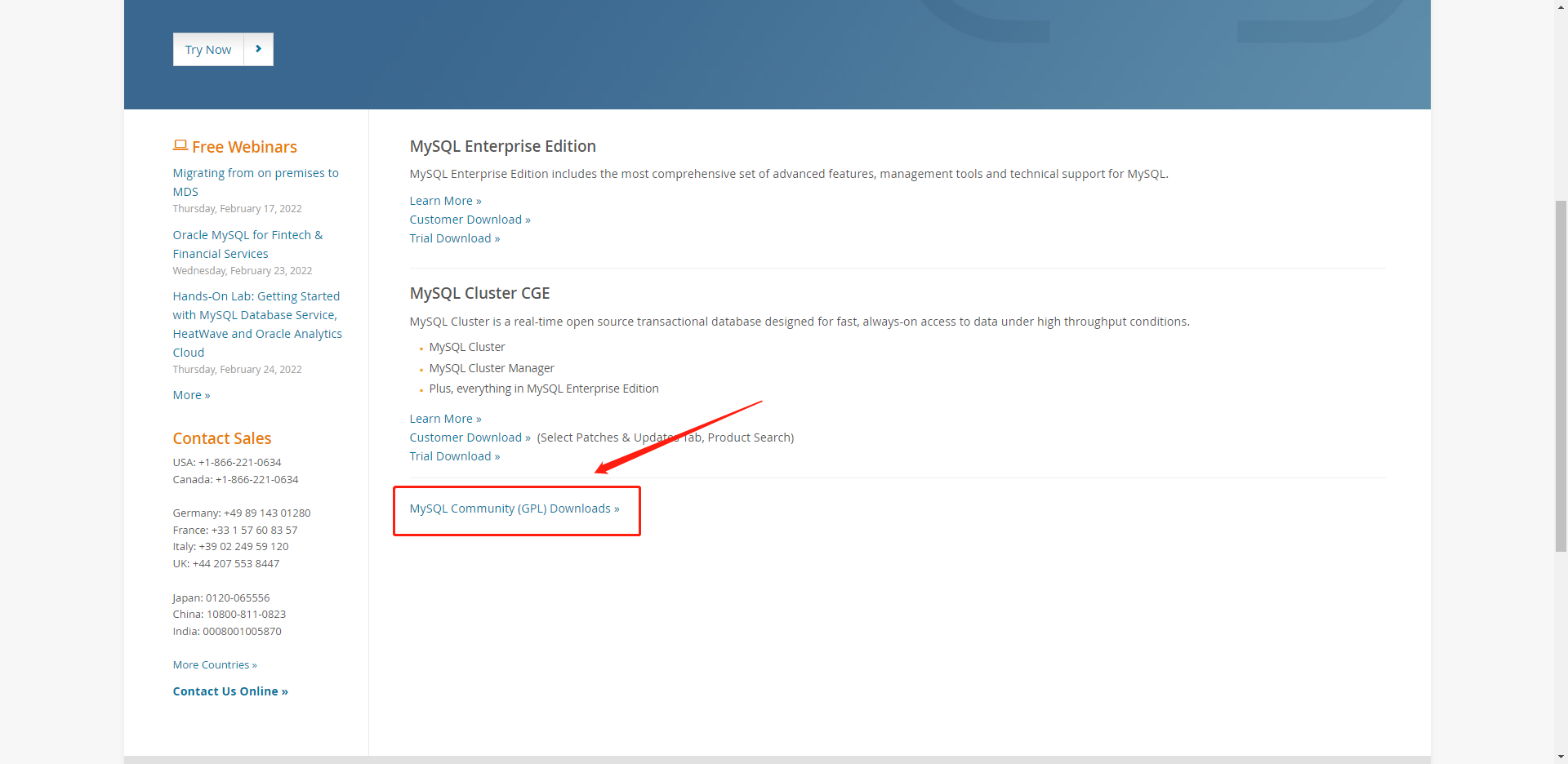Click the laptop icon beside Free Webinars
This screenshot has width=1568, height=764.
180,145
